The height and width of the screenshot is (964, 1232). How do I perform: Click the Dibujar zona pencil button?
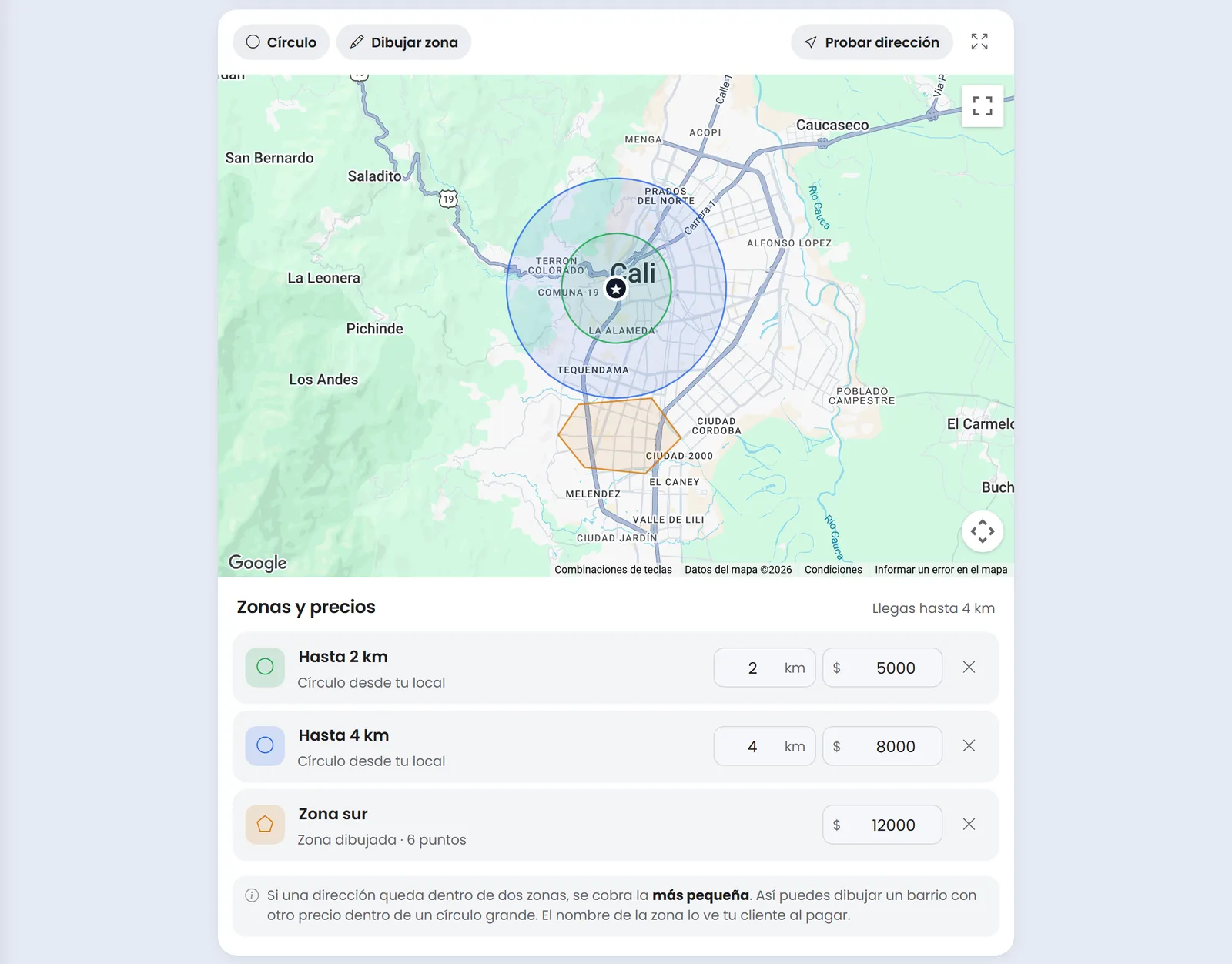(403, 42)
